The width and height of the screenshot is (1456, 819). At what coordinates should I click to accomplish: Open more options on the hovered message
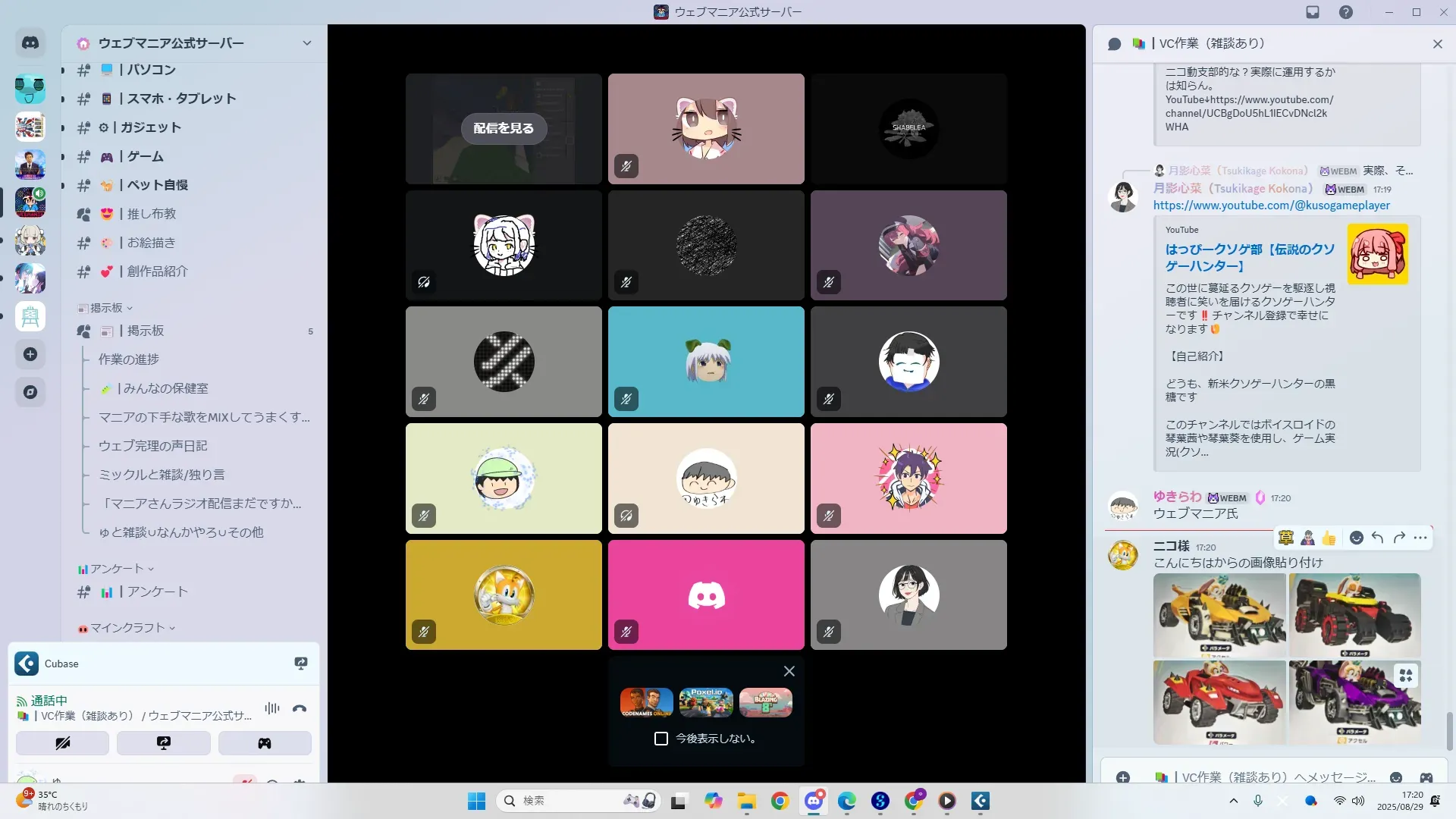pyautogui.click(x=1420, y=538)
